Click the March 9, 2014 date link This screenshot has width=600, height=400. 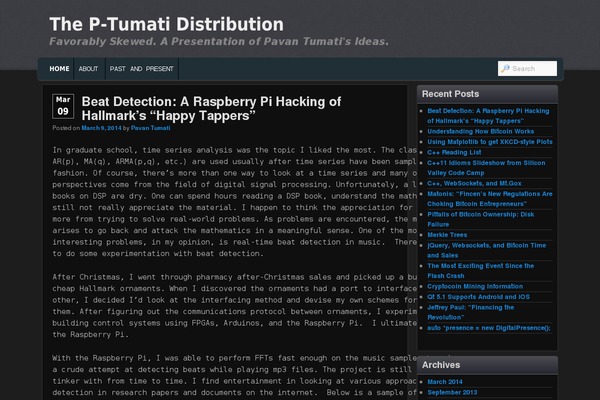pos(101,128)
